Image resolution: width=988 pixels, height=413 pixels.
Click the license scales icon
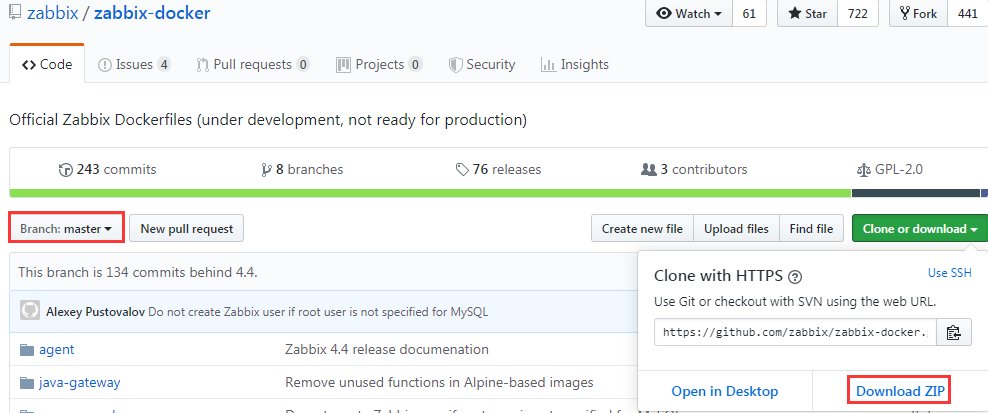point(863,170)
